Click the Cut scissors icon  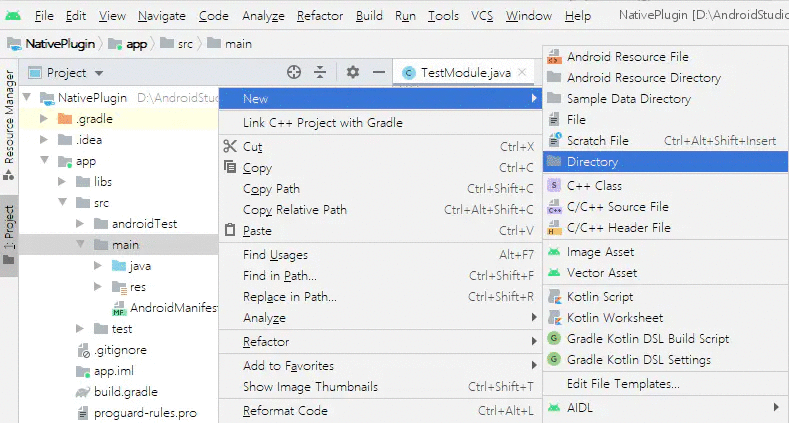click(x=228, y=146)
